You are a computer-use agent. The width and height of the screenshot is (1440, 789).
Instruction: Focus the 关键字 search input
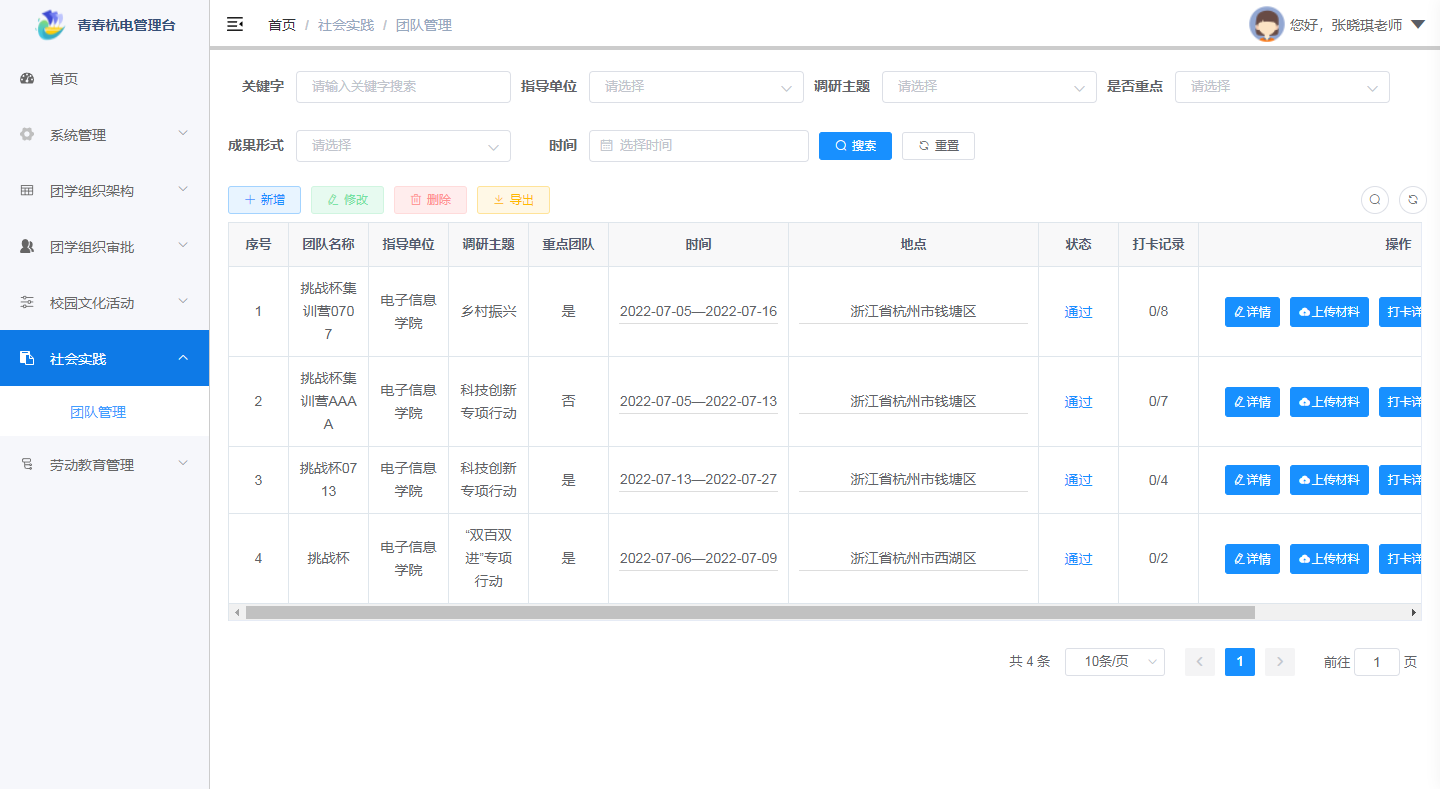click(403, 87)
